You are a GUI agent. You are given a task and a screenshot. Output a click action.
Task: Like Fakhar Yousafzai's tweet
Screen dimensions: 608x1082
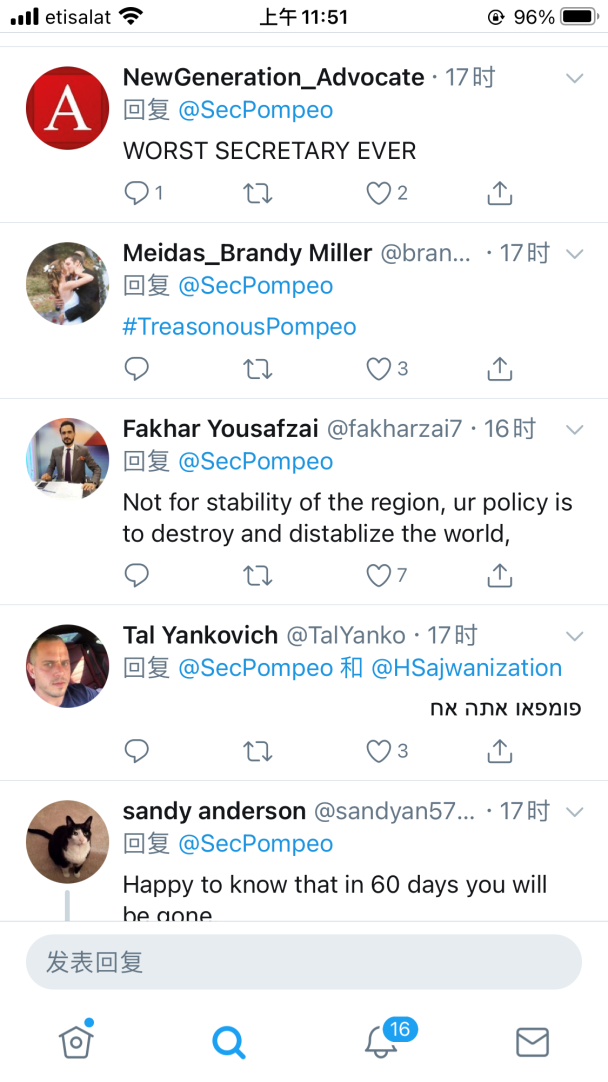tap(378, 575)
